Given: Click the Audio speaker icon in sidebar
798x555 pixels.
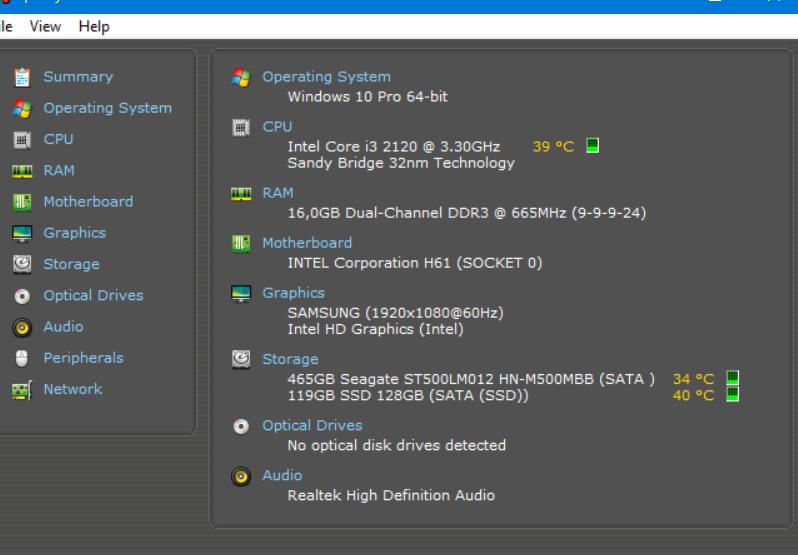Looking at the screenshot, I should 22,327.
